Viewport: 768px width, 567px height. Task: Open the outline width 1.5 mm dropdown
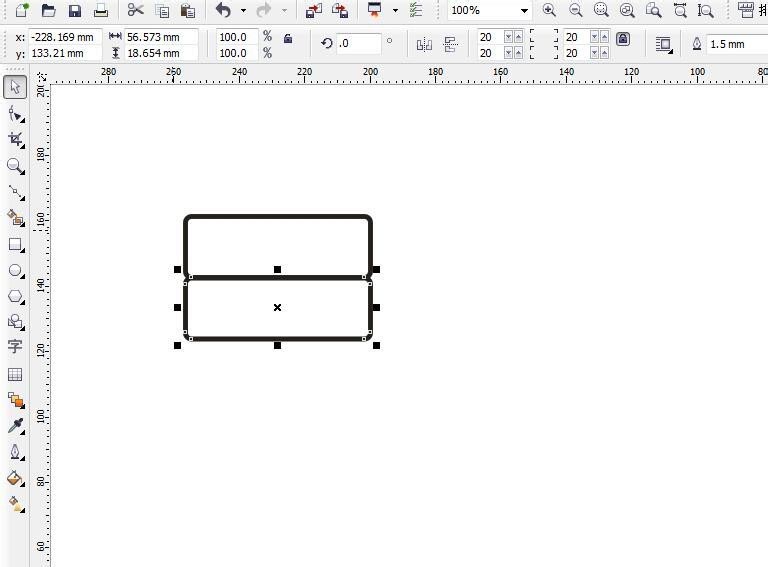click(x=735, y=44)
